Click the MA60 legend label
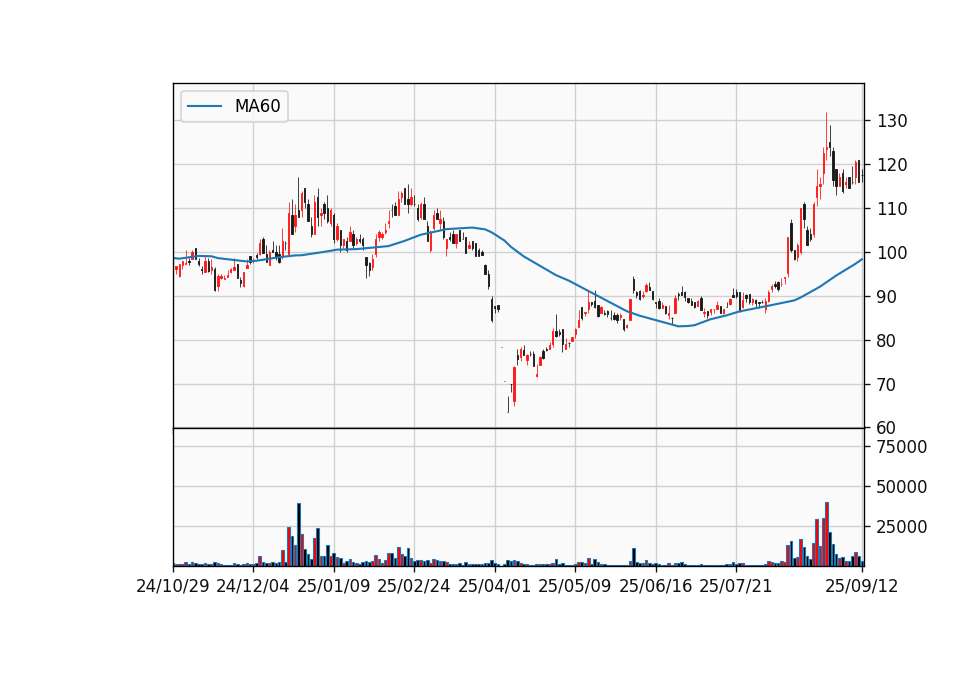 tap(257, 106)
